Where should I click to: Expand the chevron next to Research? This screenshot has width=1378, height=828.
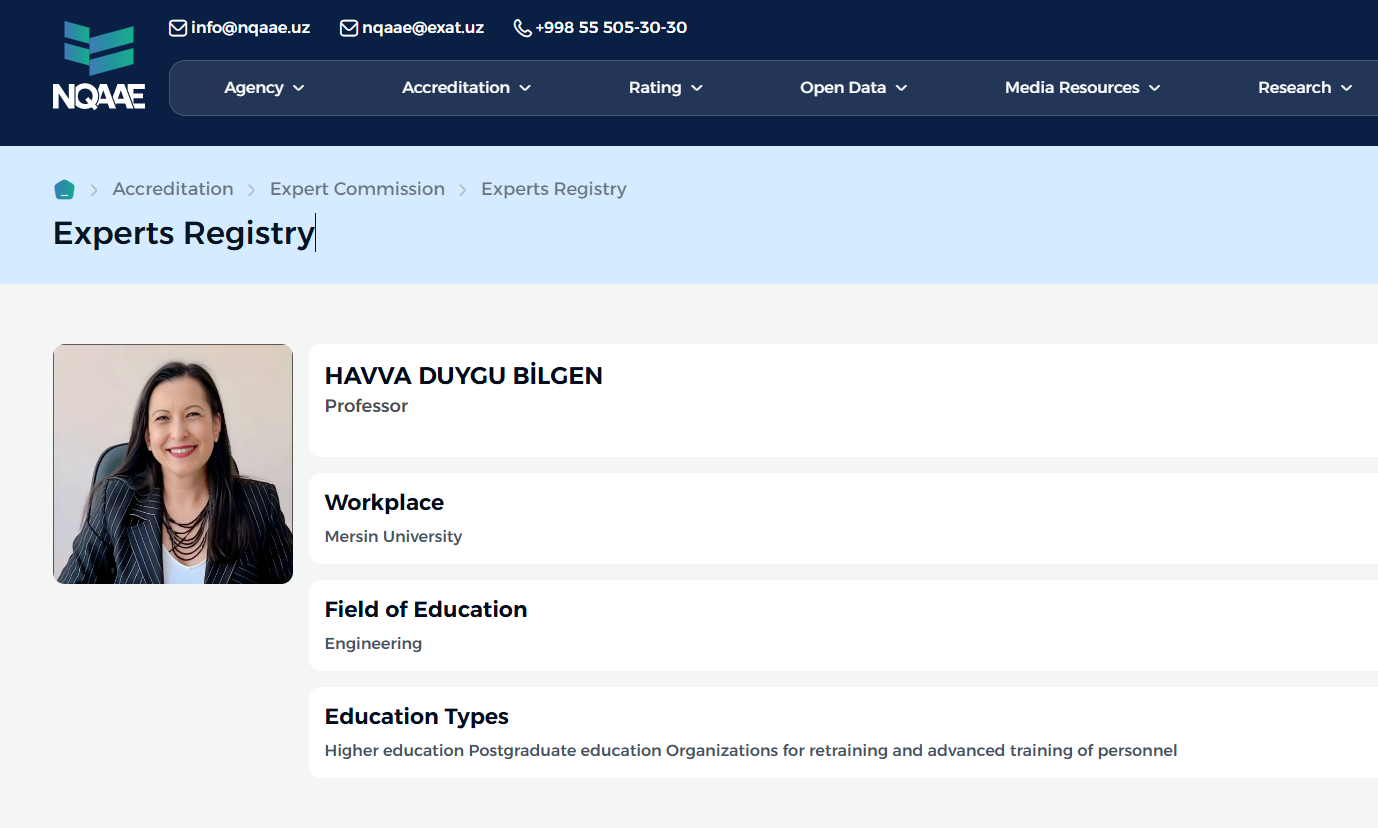pyautogui.click(x=1346, y=88)
